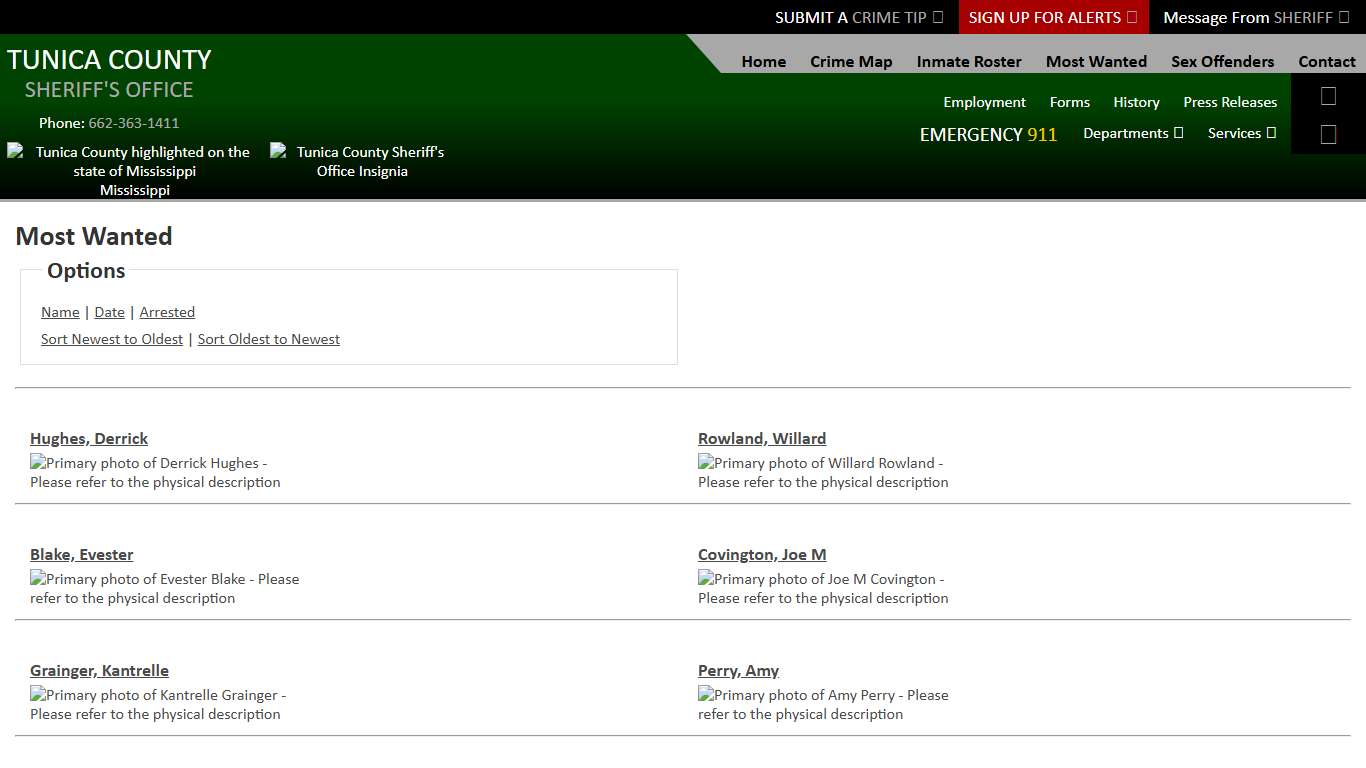Viewport: 1366px width, 768px height.
Task: Click Sign Up For Alerts button
Action: (1052, 17)
